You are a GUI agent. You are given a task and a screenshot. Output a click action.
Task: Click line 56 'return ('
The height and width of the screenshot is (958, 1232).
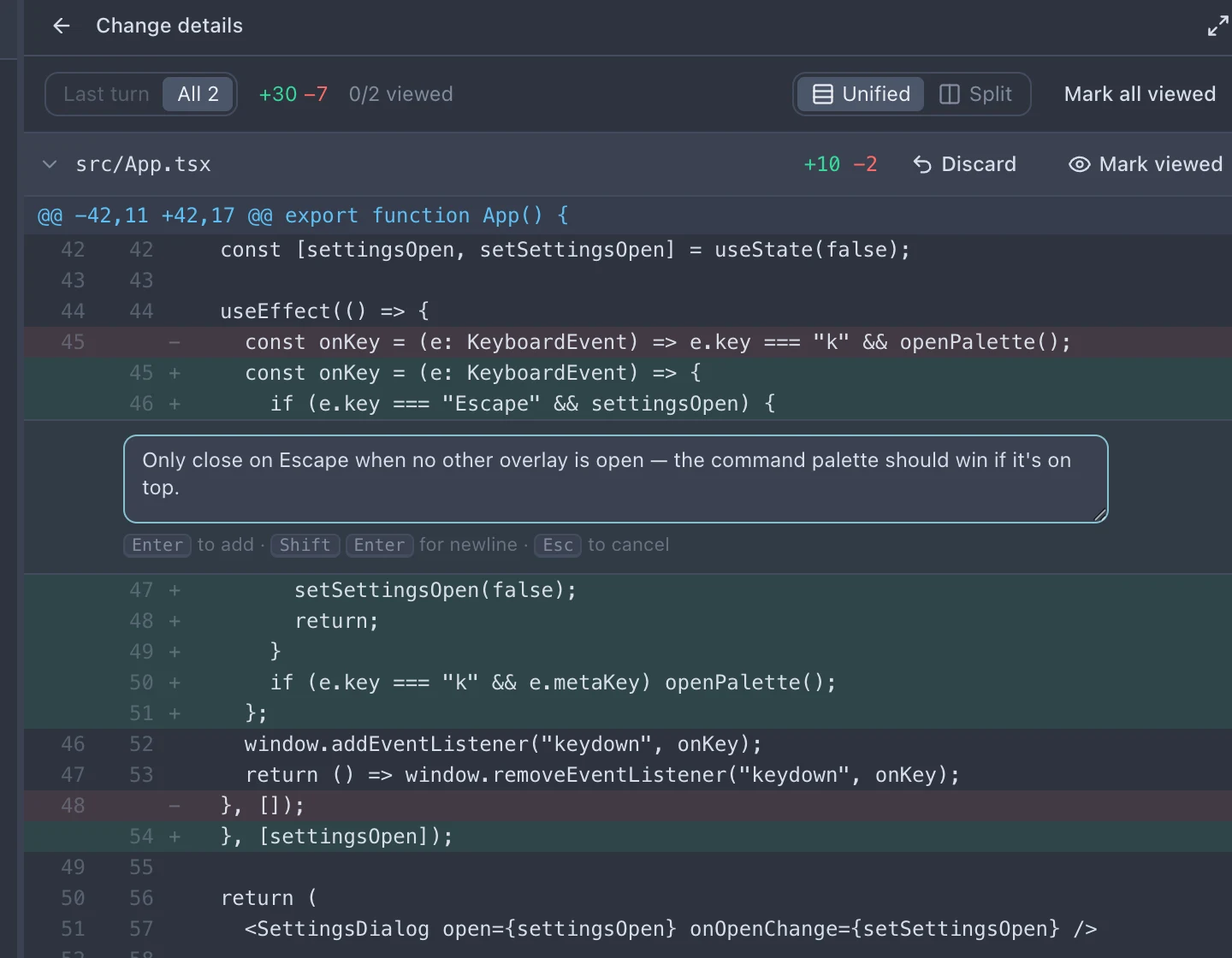628,898
